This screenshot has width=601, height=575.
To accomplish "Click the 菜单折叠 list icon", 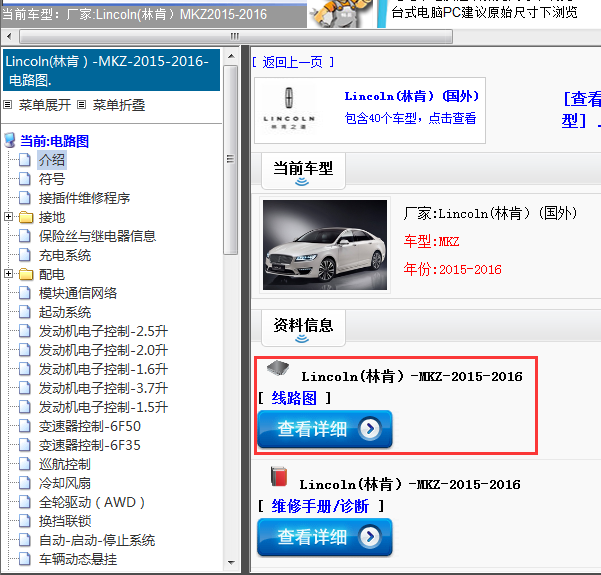I will 81,104.
